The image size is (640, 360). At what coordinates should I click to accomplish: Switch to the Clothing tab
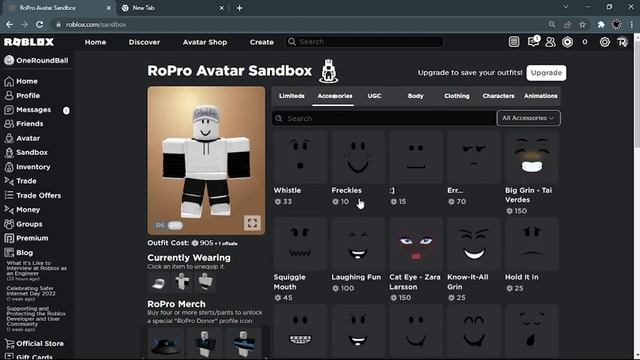tap(457, 96)
